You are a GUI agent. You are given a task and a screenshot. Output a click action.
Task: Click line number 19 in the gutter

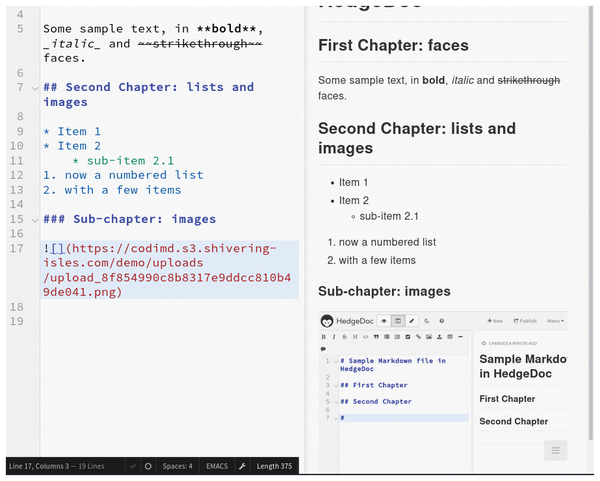click(16, 321)
